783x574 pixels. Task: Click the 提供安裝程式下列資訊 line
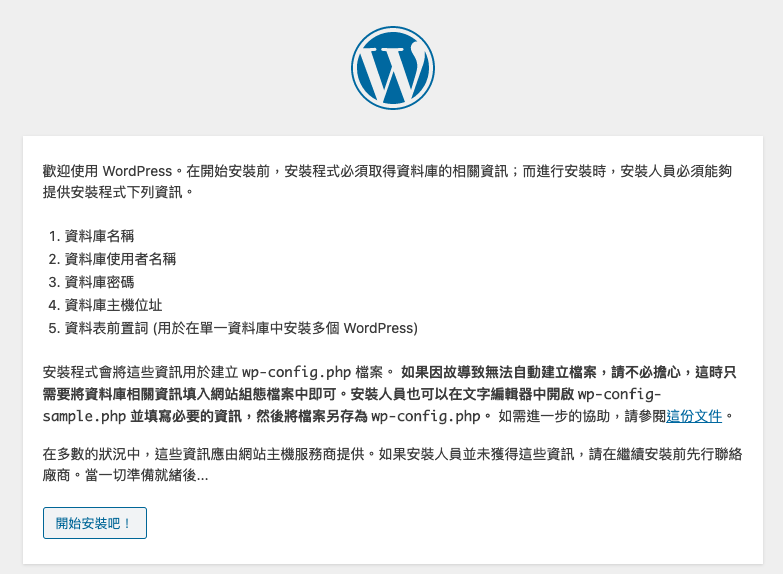point(113,192)
